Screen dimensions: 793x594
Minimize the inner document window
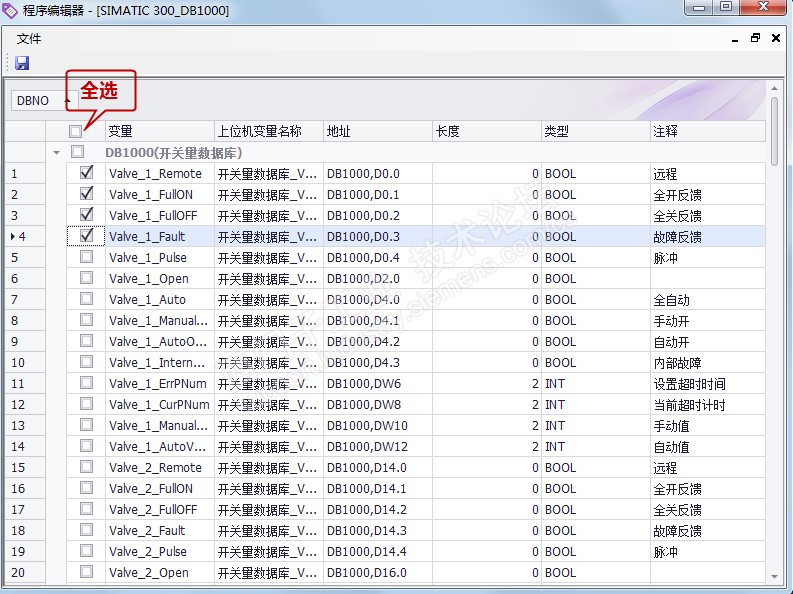(x=735, y=39)
